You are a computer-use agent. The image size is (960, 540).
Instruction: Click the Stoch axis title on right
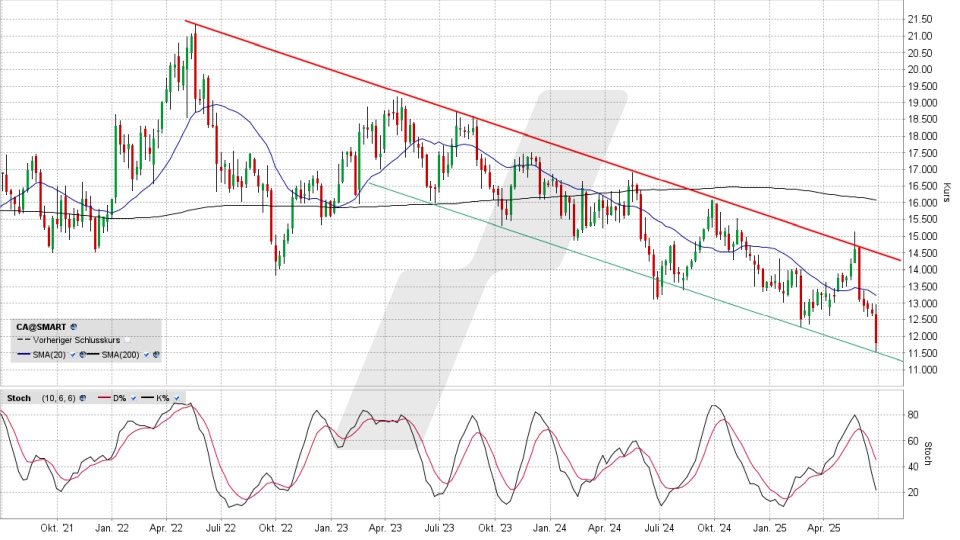coord(928,454)
